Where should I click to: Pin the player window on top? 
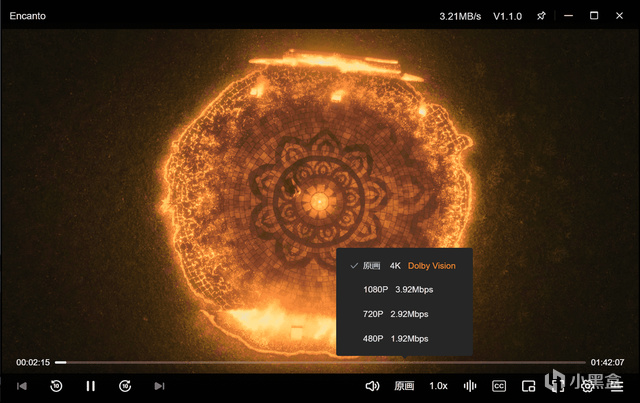point(541,16)
